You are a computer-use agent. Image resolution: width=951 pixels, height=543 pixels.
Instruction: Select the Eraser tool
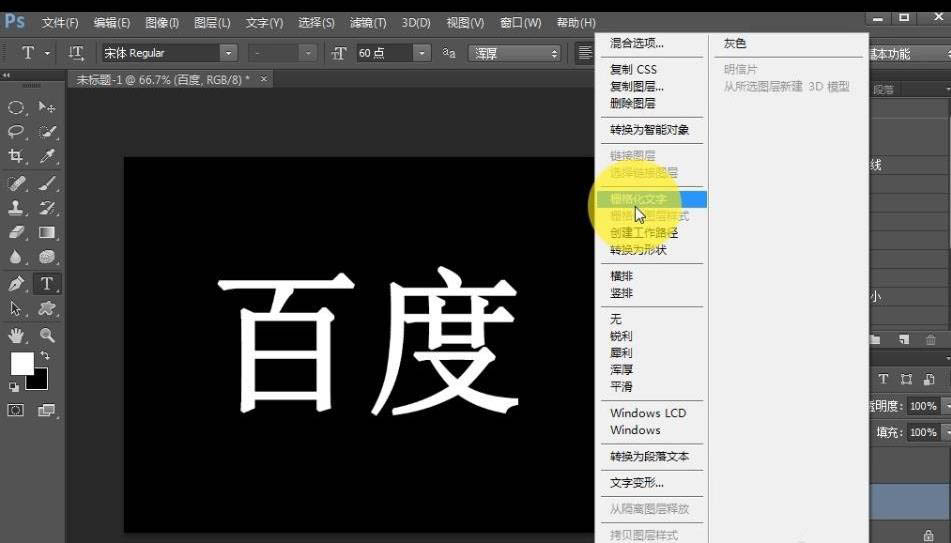16,232
